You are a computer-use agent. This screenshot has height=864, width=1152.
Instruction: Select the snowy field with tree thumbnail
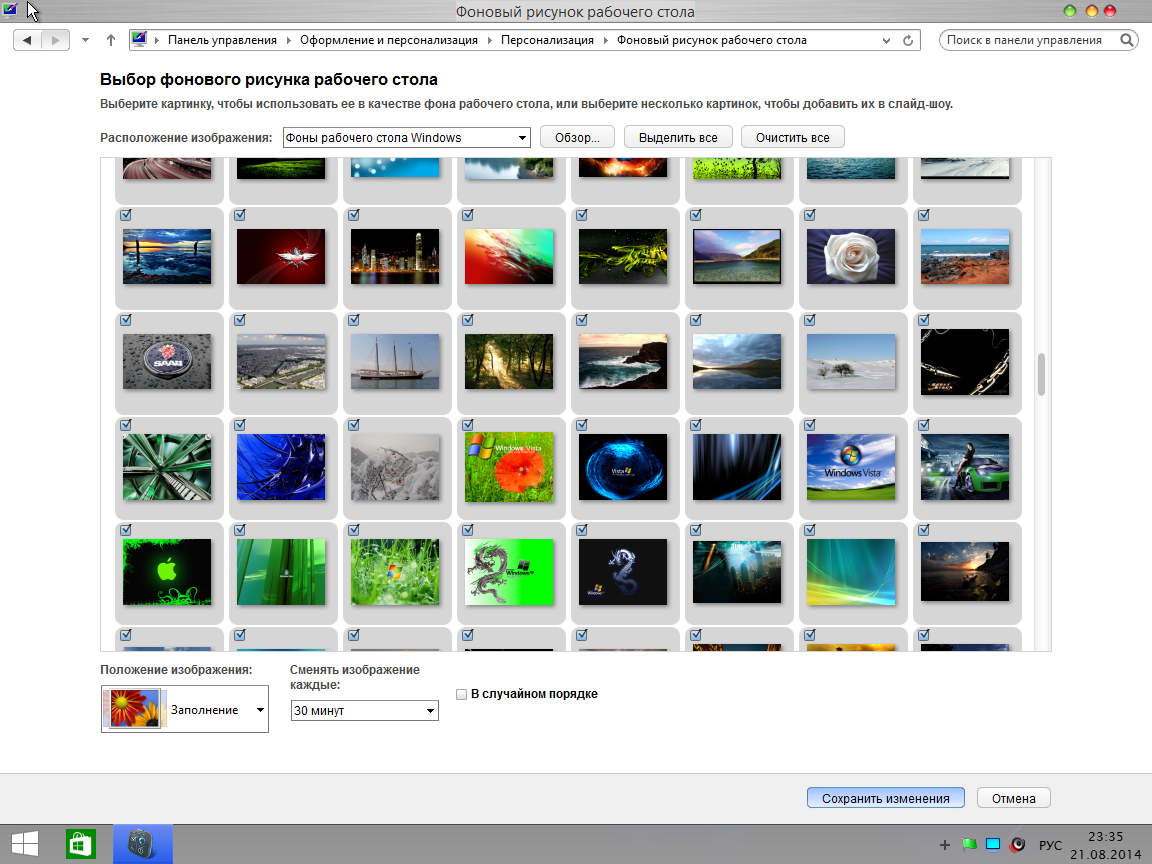coord(851,361)
